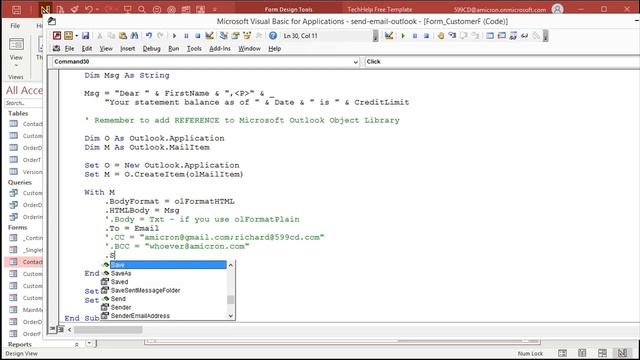Screen dimensions: 640x360
Task: Click autocomplete list scroll down arrow
Action: click(231, 316)
